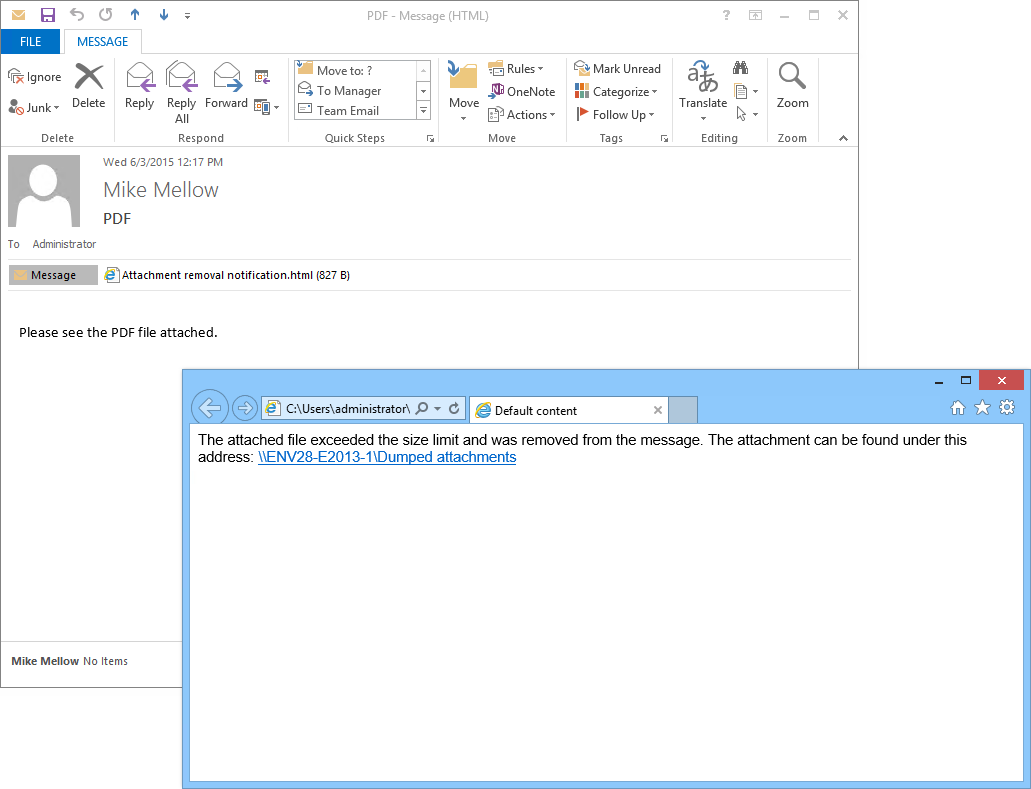Collapse the ribbon
The height and width of the screenshot is (789, 1031).
844,138
